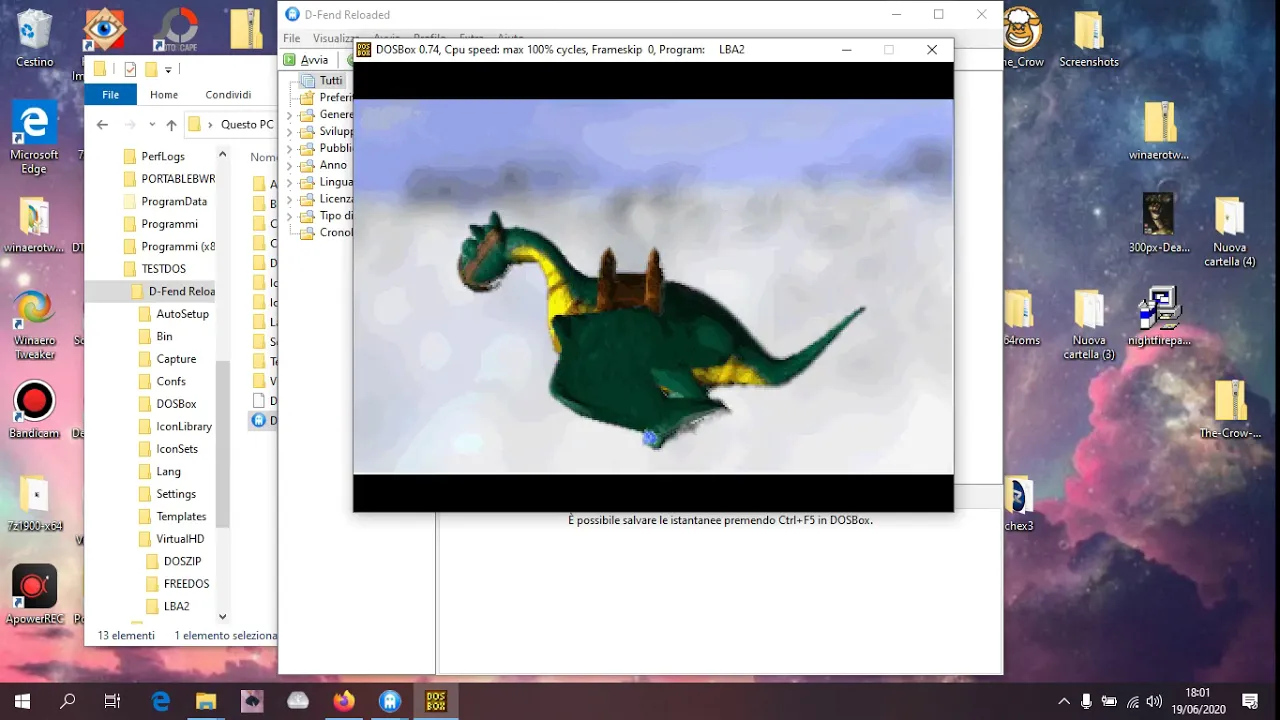Open the nightfirepa installer desktop icon
Screen dimensions: 1280x720
tap(1159, 317)
